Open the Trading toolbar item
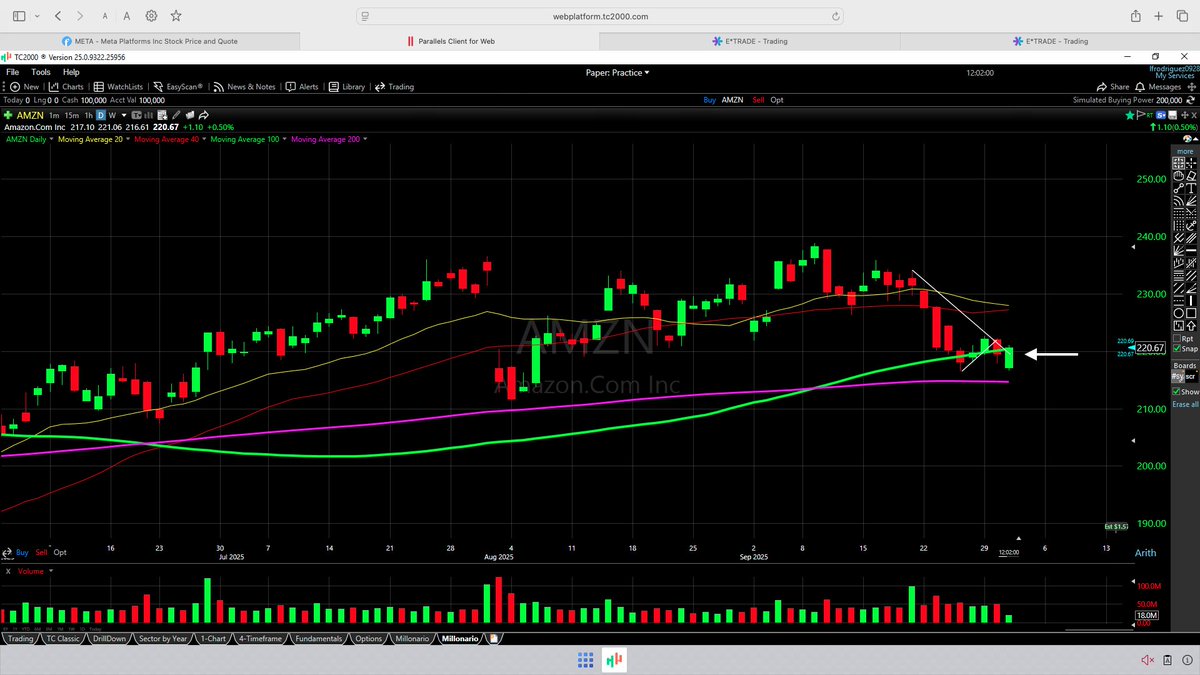Screen dimensions: 1200x675 coord(394,87)
